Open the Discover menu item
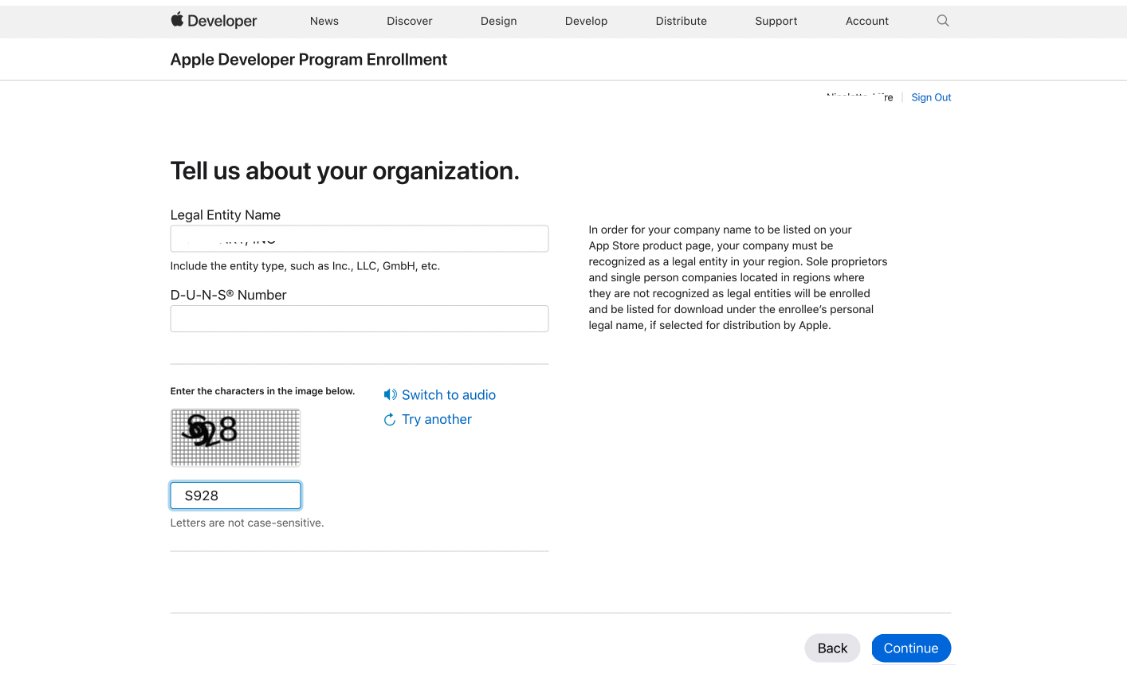 click(410, 21)
